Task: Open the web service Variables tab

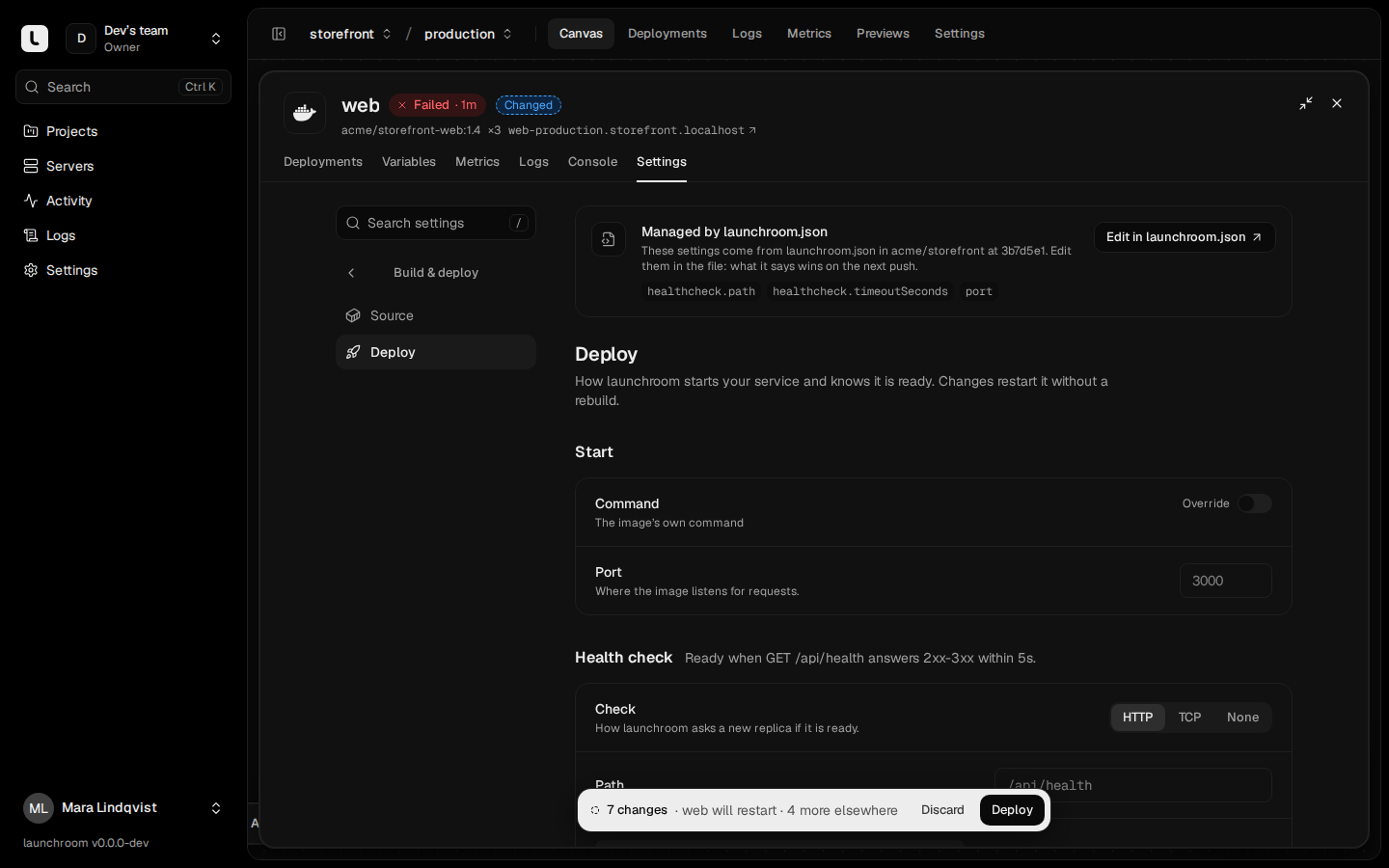Action: pyautogui.click(x=409, y=162)
